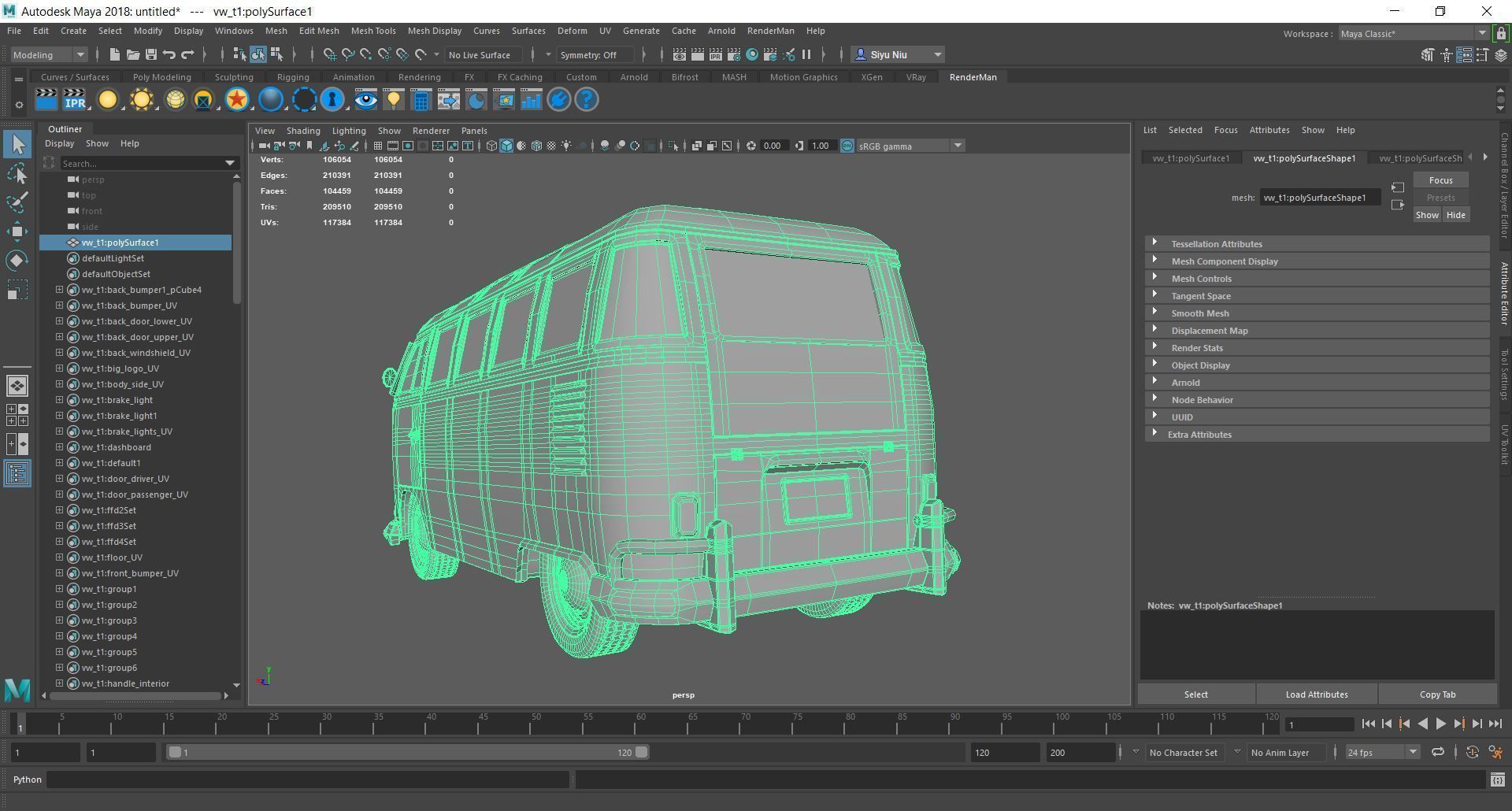The image size is (1512, 811).
Task: Expand the Render Stats section
Action: pyautogui.click(x=1317, y=348)
